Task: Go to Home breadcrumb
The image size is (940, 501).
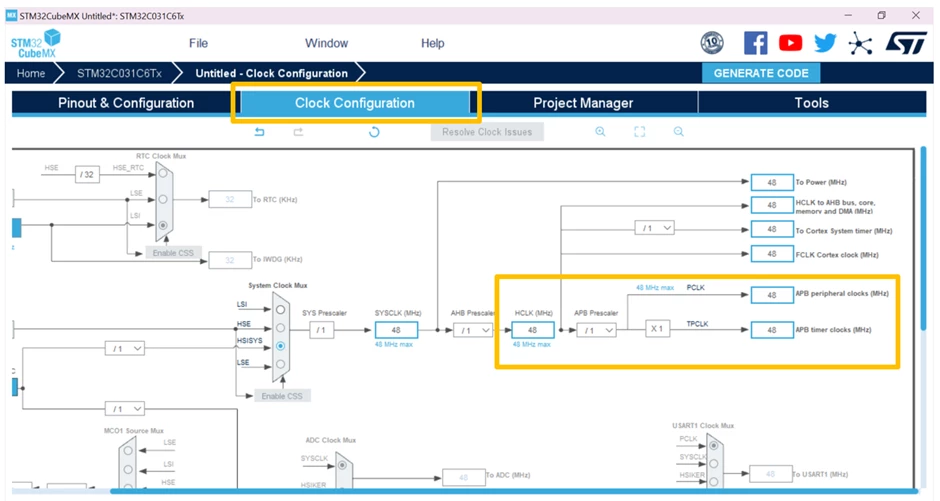Action: pos(31,73)
